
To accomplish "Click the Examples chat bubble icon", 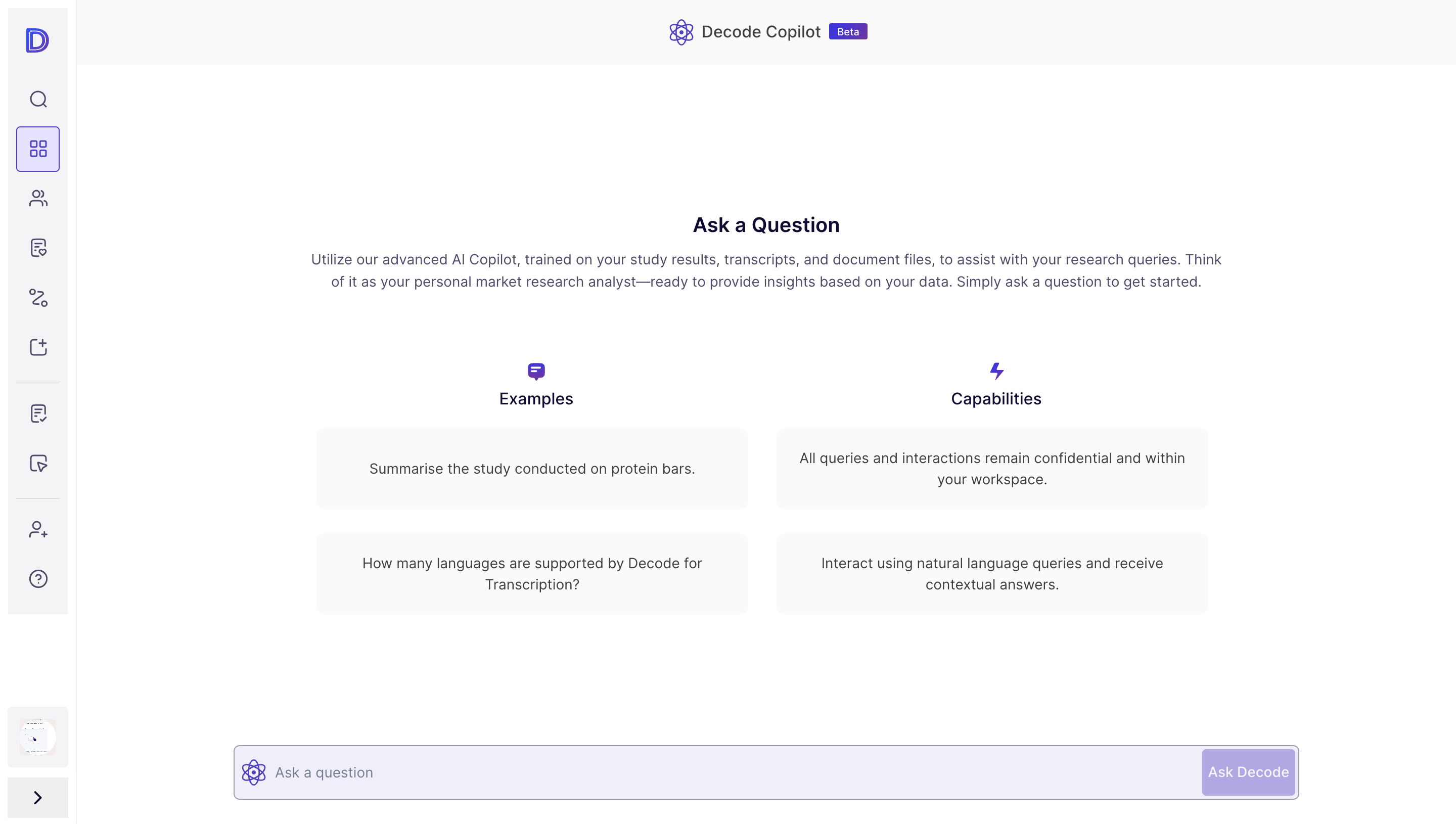I will 536,371.
